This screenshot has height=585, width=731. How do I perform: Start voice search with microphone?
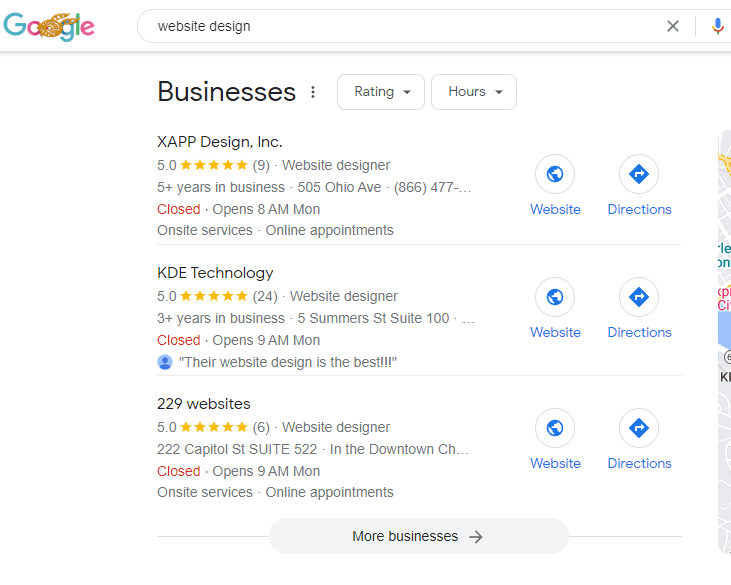coord(717,26)
